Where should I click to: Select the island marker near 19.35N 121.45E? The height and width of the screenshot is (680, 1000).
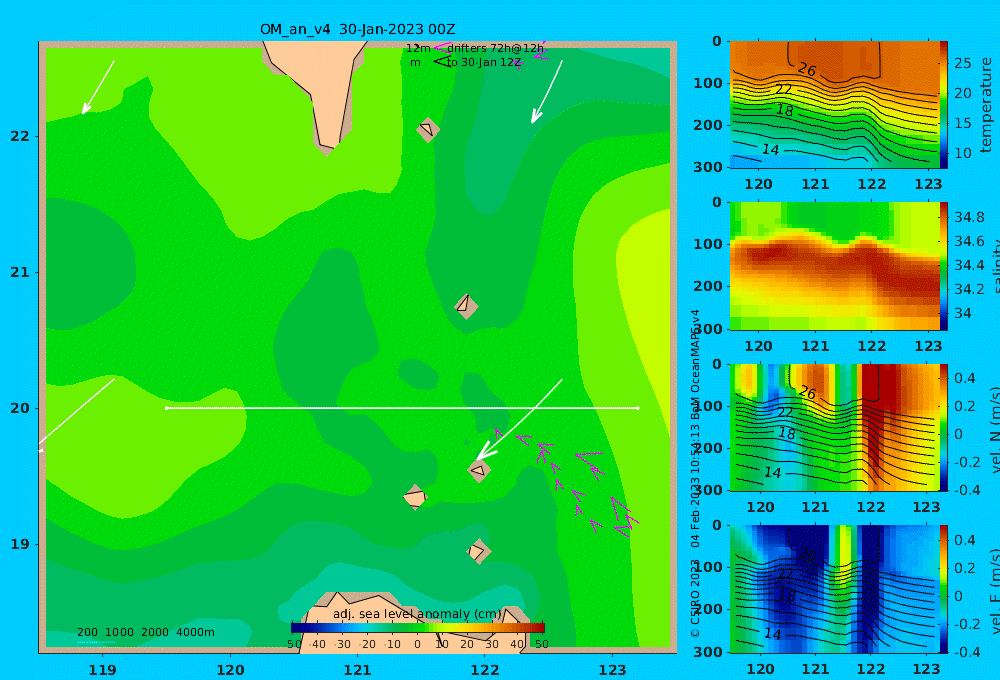415,497
